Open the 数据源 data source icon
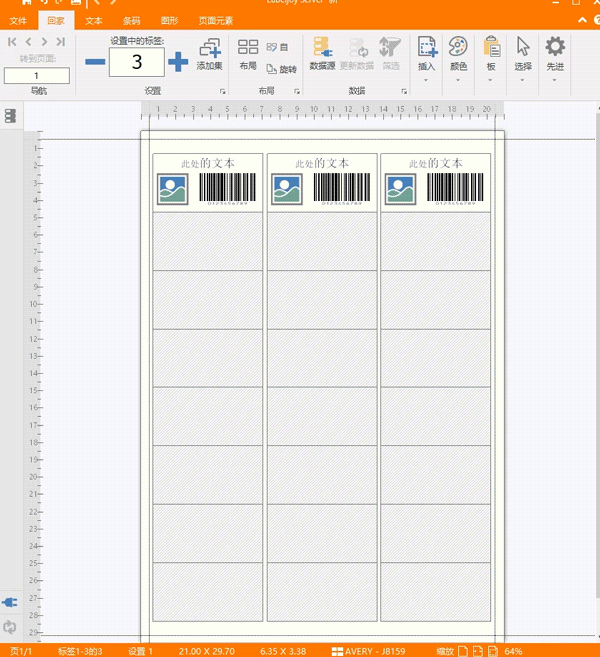 click(322, 54)
